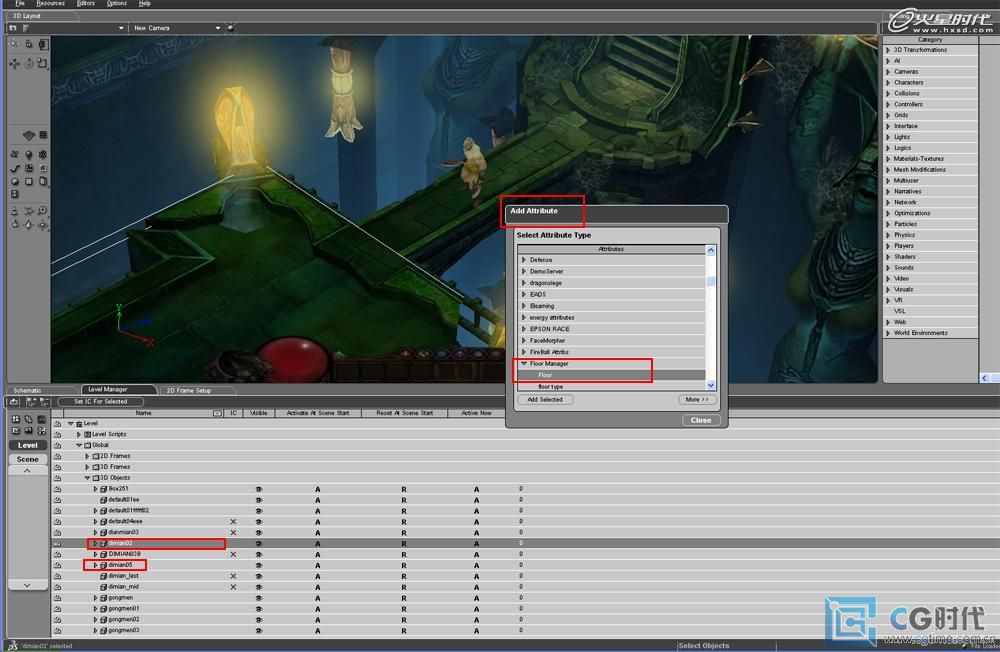Click Set IC For Selected button

click(x=100, y=402)
